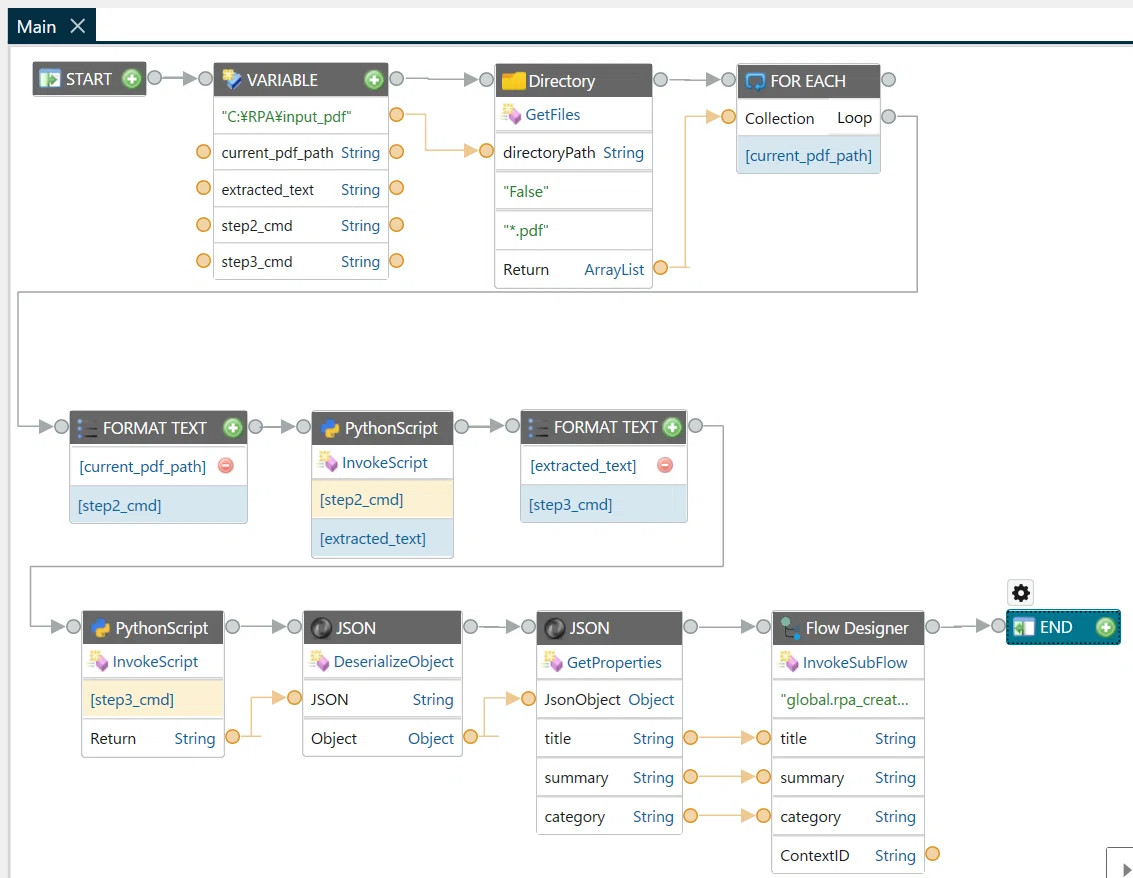Add item with second FORMAT TEXT plus
The height and width of the screenshot is (878, 1133).
tap(672, 427)
